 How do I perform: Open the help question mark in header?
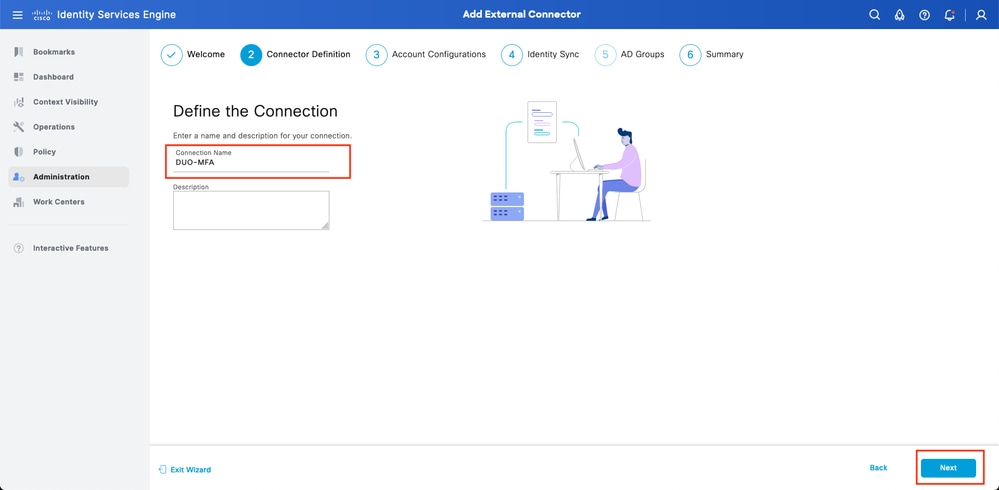924,15
